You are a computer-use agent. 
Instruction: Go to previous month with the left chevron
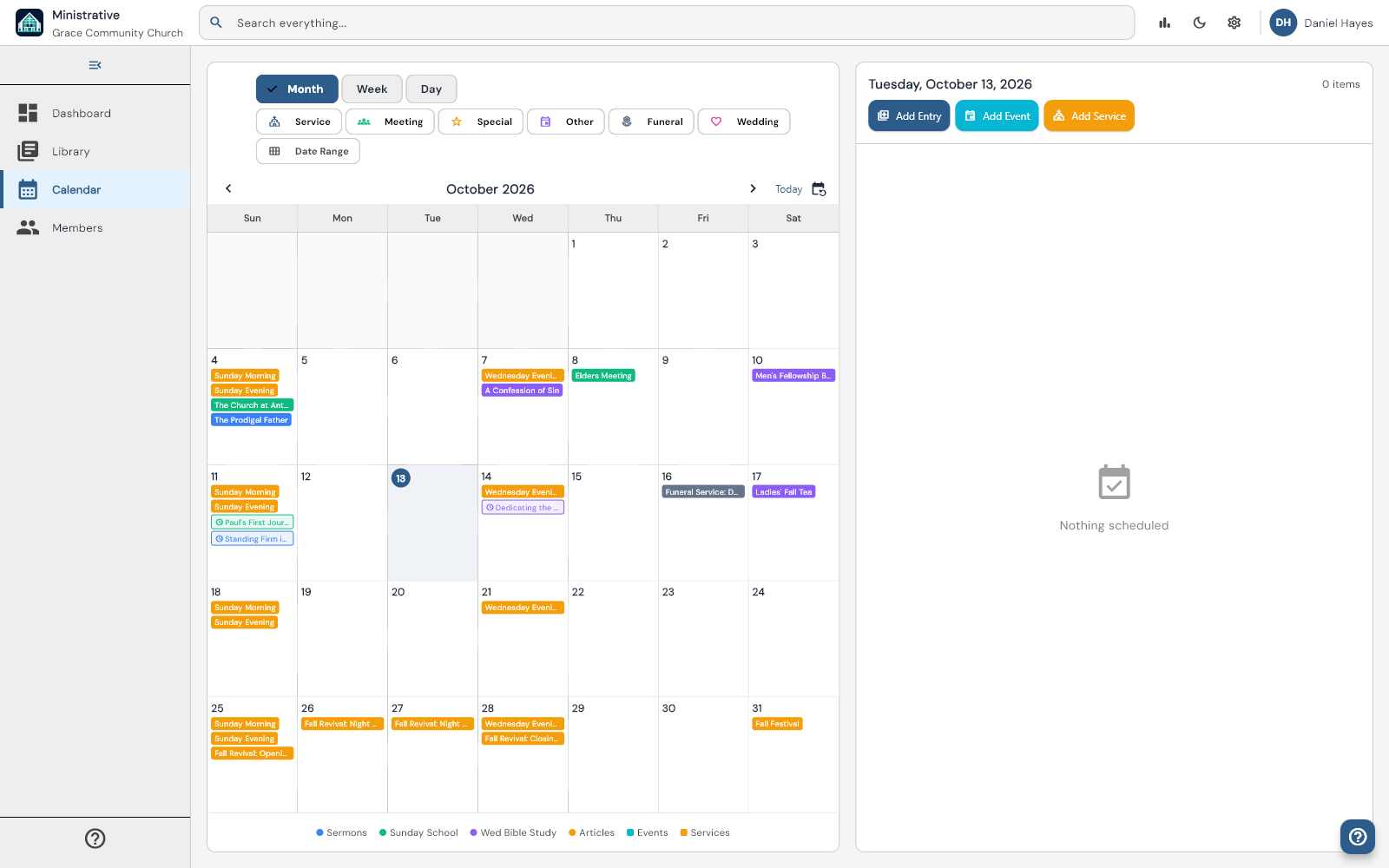click(x=228, y=188)
